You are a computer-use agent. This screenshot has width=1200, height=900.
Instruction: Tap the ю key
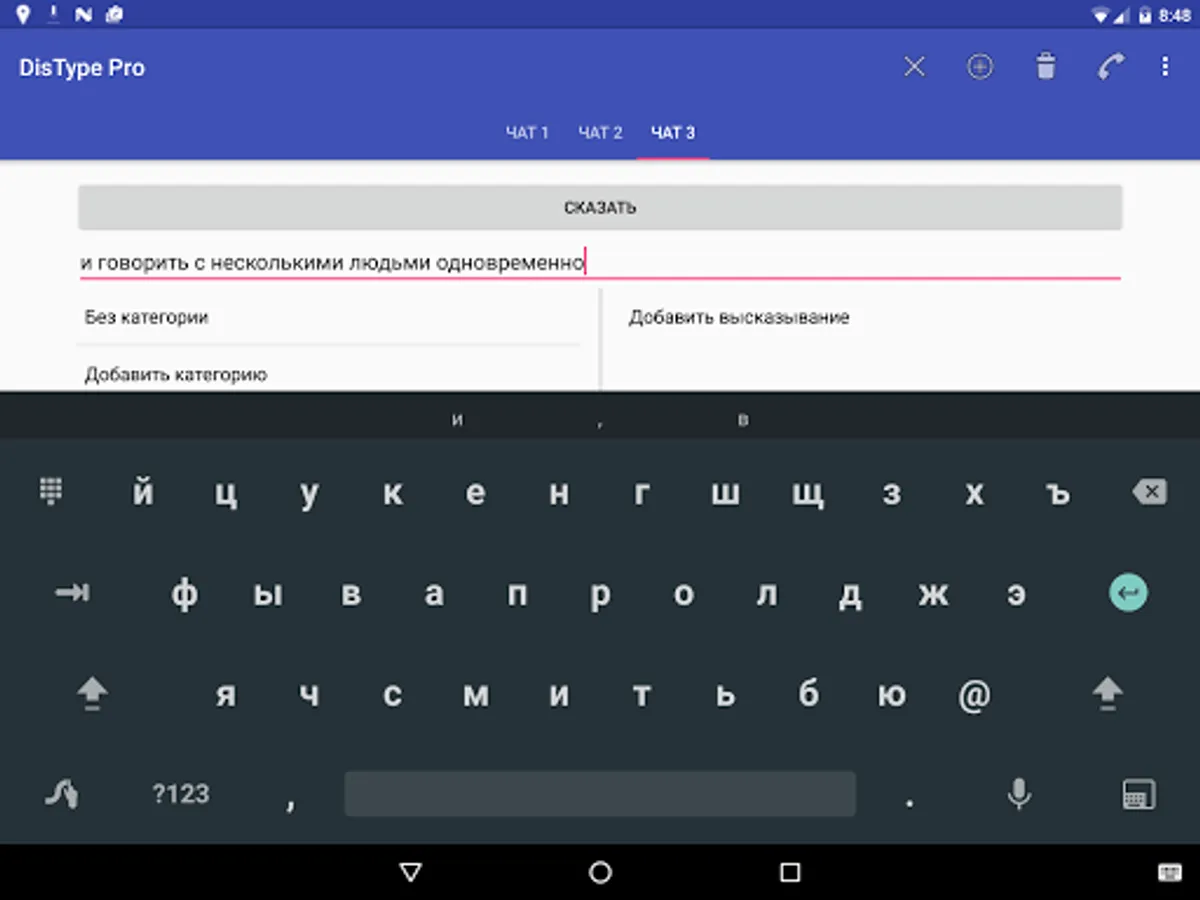tap(891, 694)
